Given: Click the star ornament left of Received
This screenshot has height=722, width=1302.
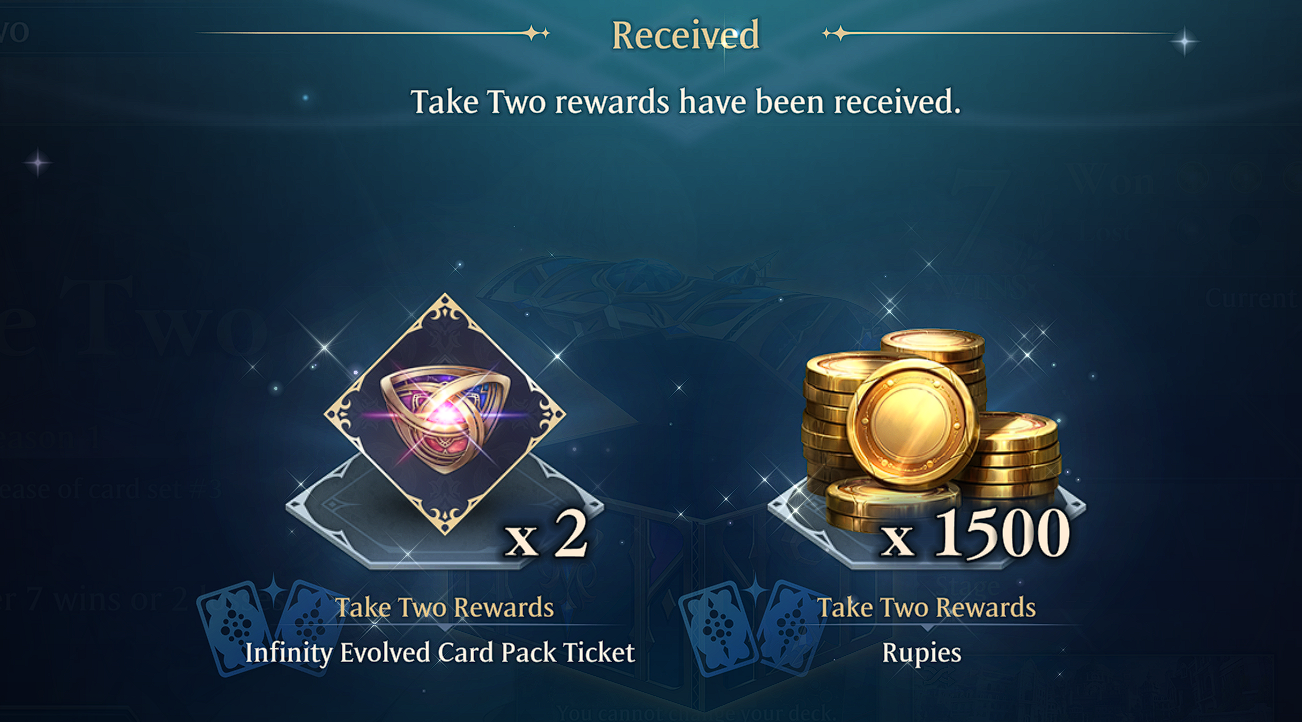Looking at the screenshot, I should pos(537,33).
